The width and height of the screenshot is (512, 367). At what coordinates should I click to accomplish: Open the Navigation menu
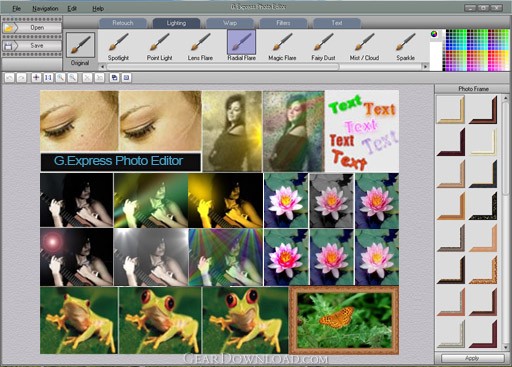click(45, 8)
